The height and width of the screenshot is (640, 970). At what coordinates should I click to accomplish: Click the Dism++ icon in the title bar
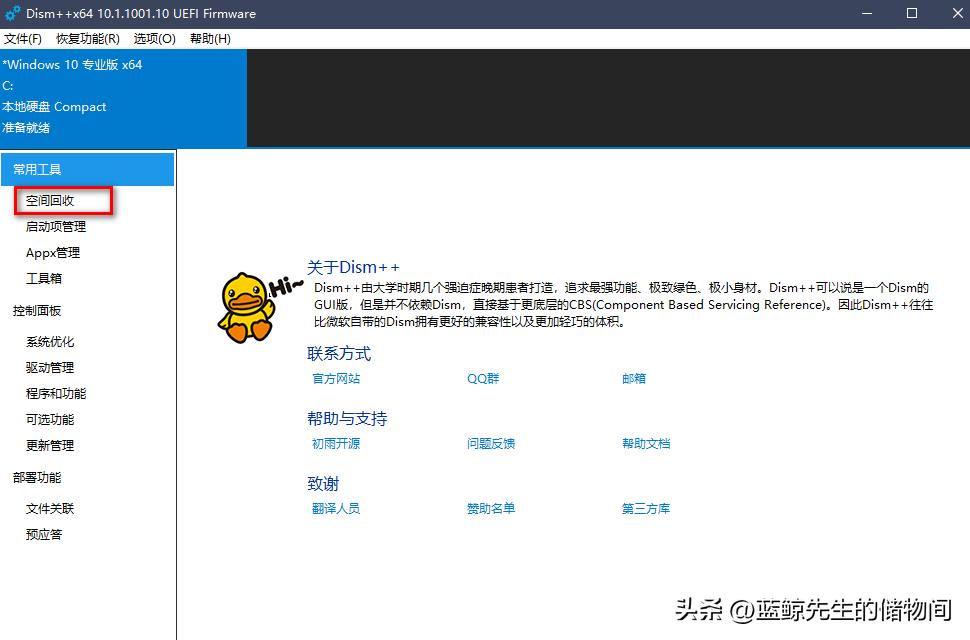pos(12,13)
